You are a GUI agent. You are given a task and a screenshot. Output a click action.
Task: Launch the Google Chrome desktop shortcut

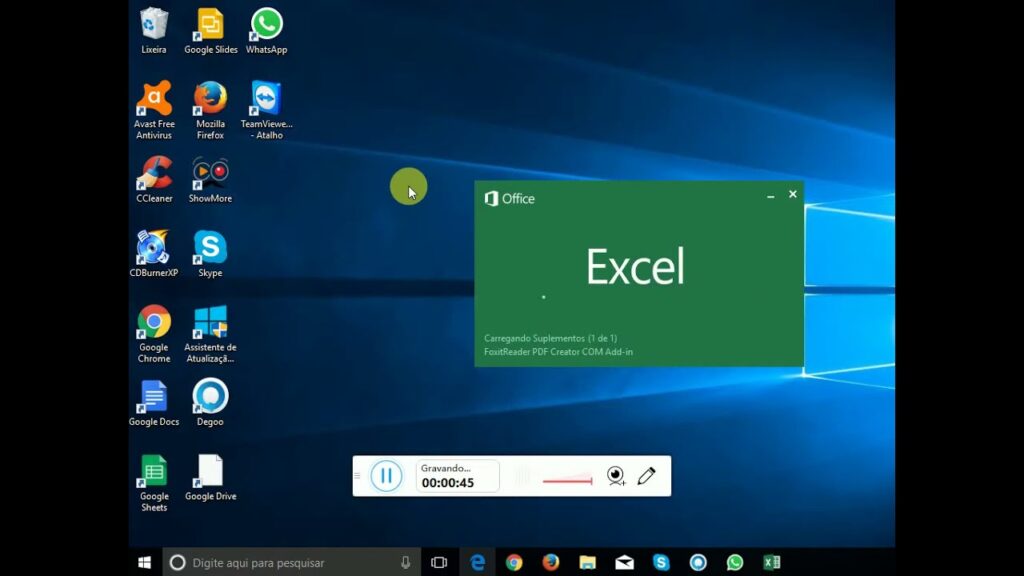click(x=154, y=334)
